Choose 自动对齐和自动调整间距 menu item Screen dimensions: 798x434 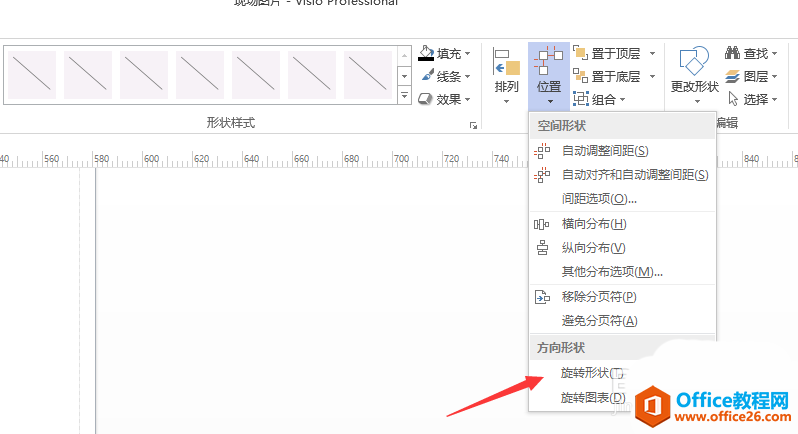(x=622, y=175)
